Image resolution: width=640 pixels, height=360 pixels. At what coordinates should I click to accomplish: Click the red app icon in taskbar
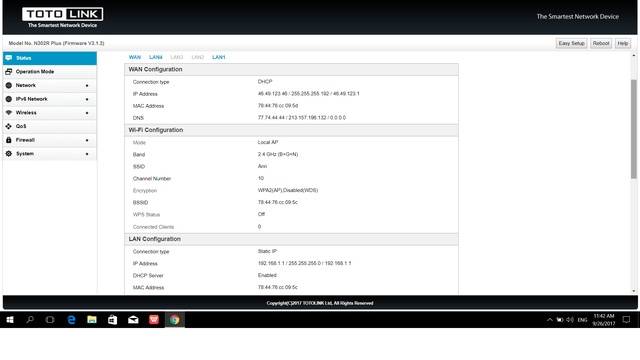click(154, 320)
